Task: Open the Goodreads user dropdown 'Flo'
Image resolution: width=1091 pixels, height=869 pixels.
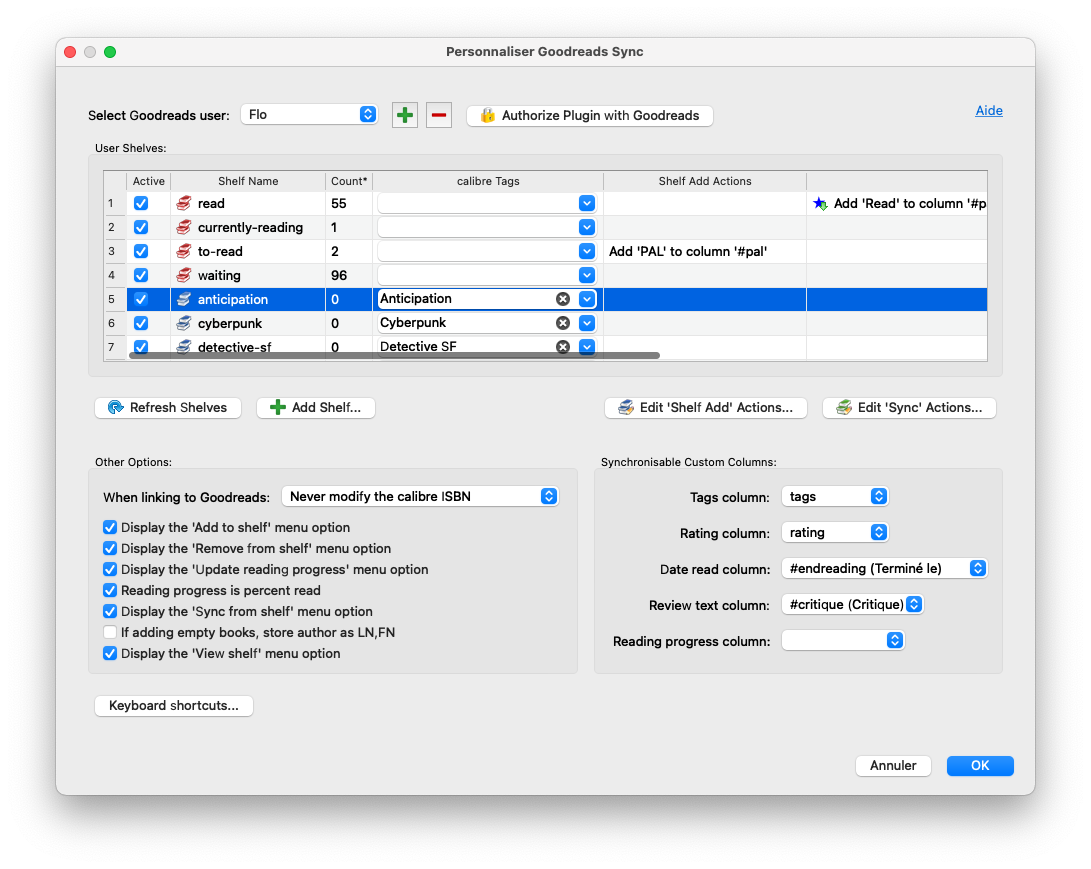Action: 309,114
